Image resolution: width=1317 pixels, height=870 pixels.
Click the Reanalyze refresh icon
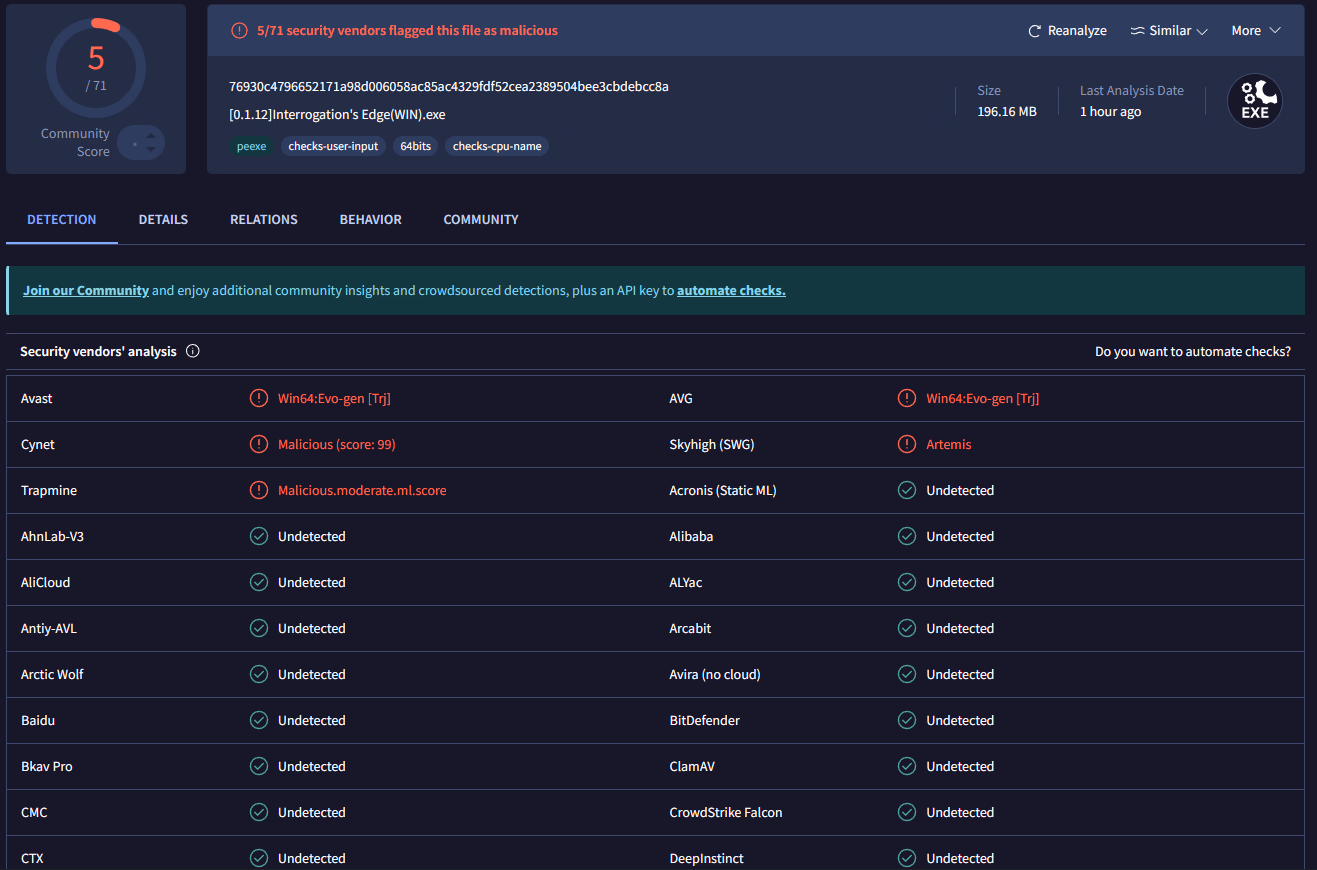click(1035, 31)
